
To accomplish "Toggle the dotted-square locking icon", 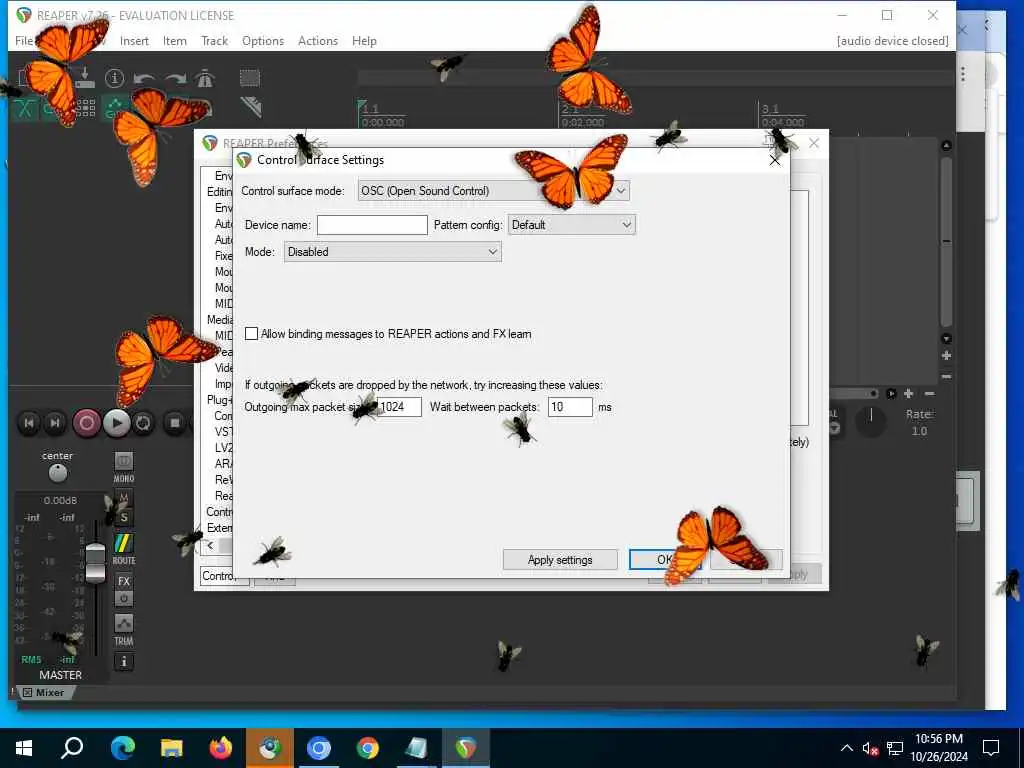I will (249, 78).
